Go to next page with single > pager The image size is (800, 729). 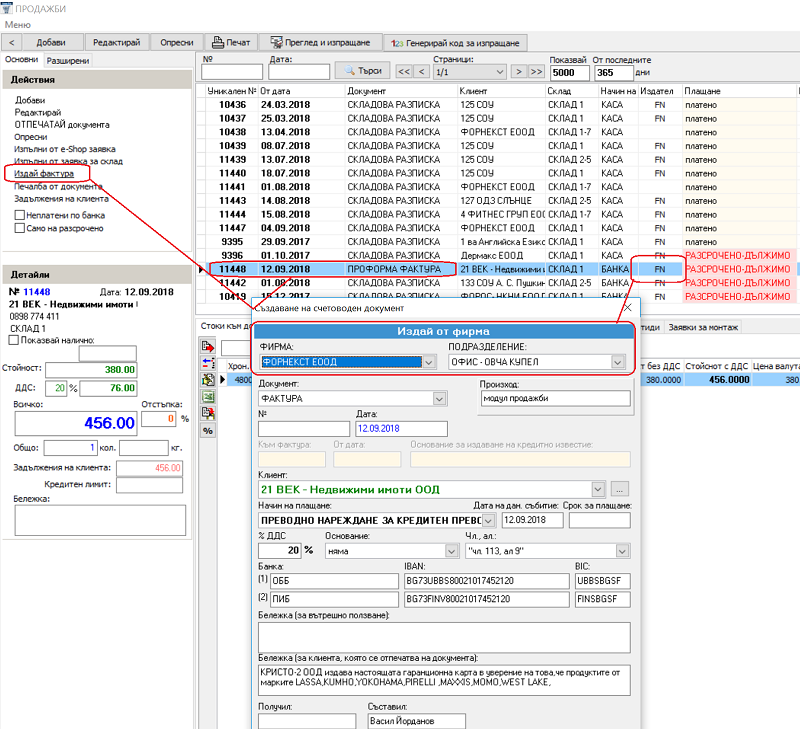click(518, 71)
